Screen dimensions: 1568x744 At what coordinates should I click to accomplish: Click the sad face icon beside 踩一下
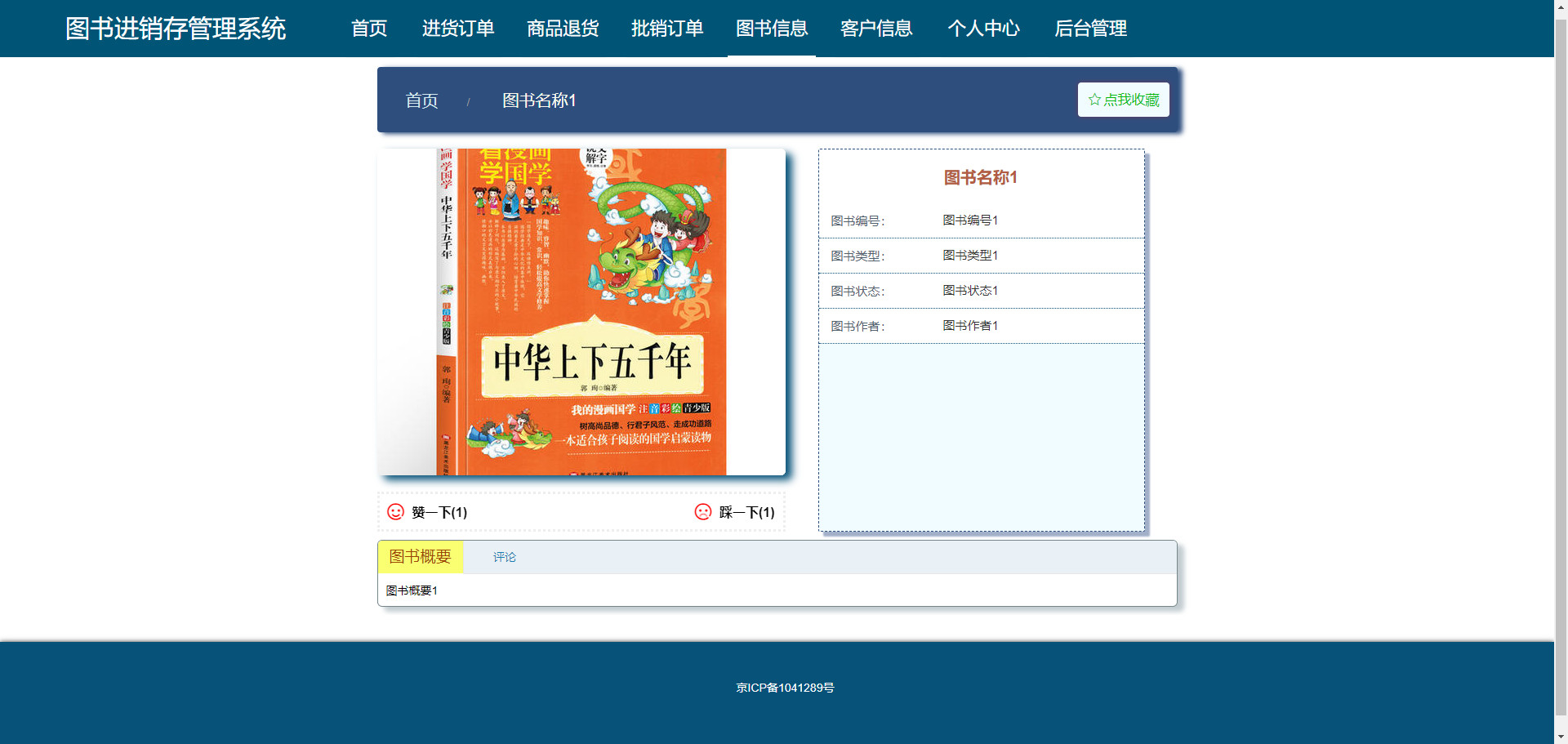703,512
